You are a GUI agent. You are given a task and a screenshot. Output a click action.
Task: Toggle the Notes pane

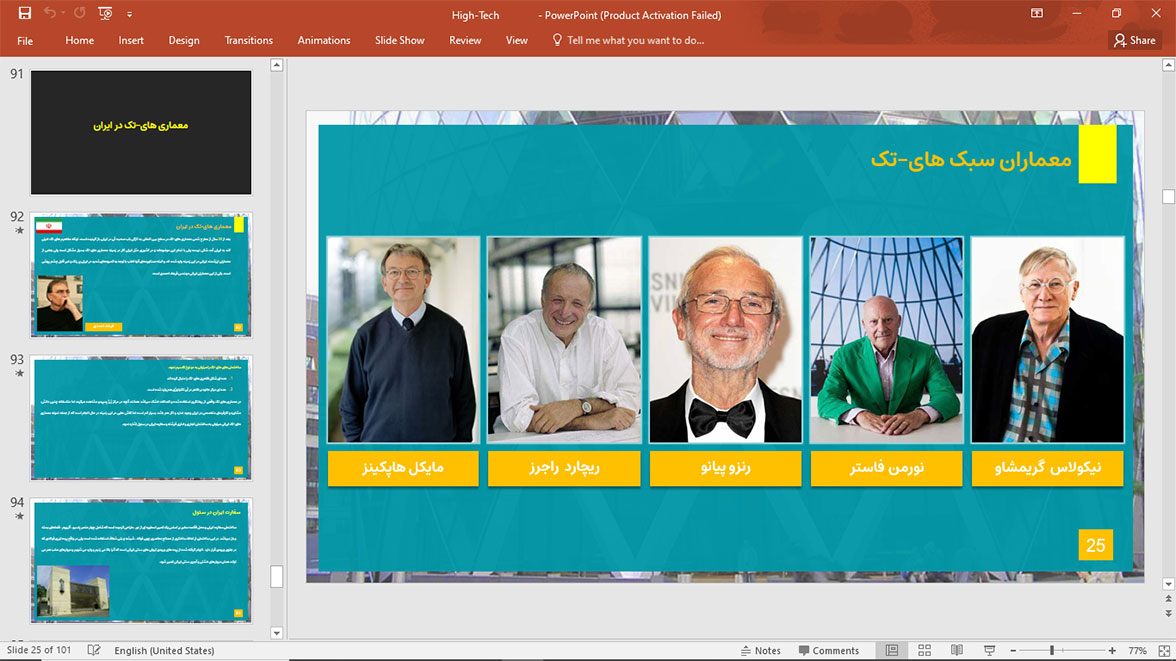pos(760,650)
